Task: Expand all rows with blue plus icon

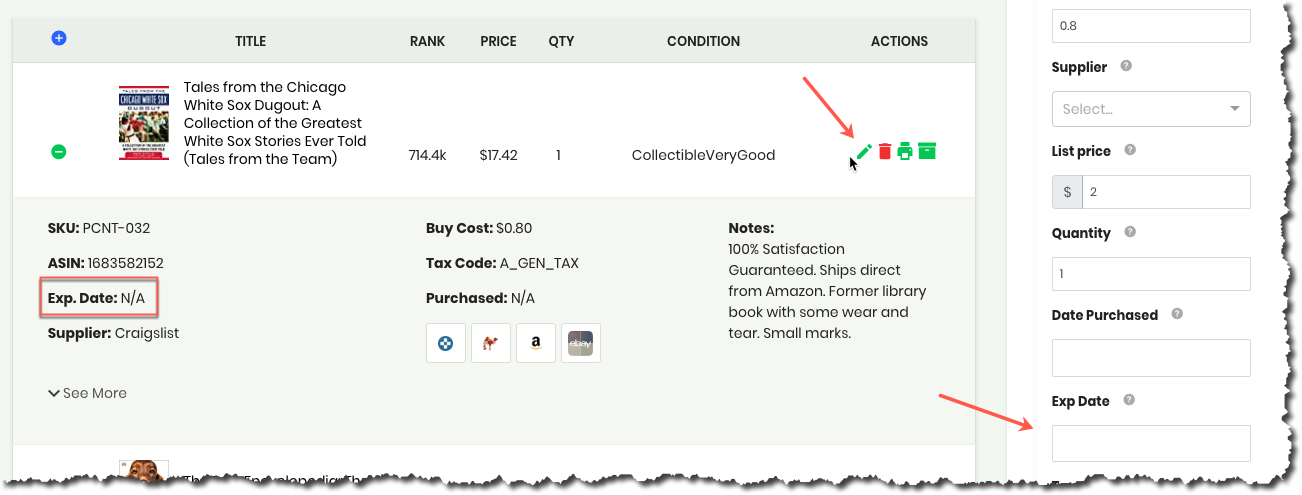Action: (x=59, y=38)
